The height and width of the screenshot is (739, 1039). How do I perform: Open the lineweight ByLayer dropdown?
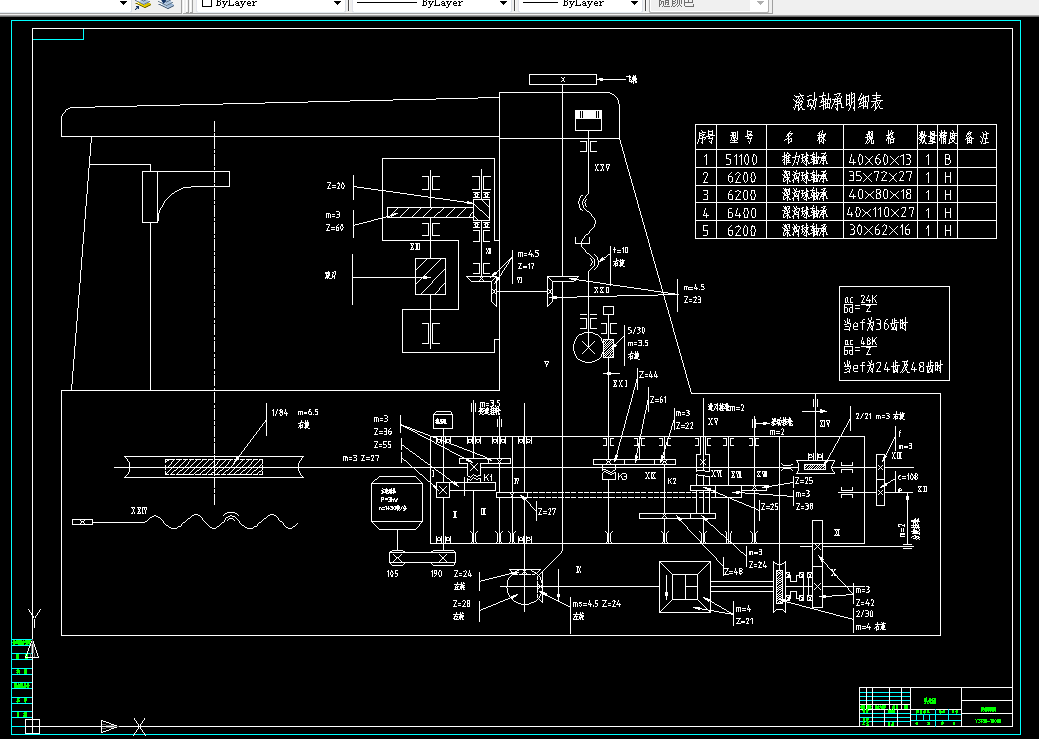[634, 3]
